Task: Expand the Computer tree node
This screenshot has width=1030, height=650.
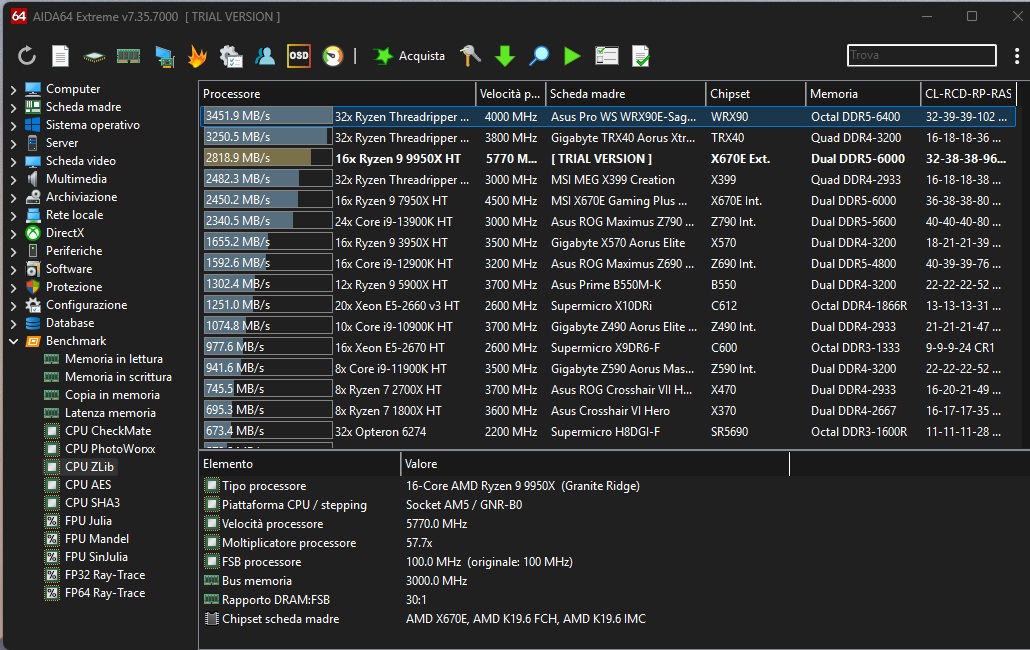Action: 13,89
